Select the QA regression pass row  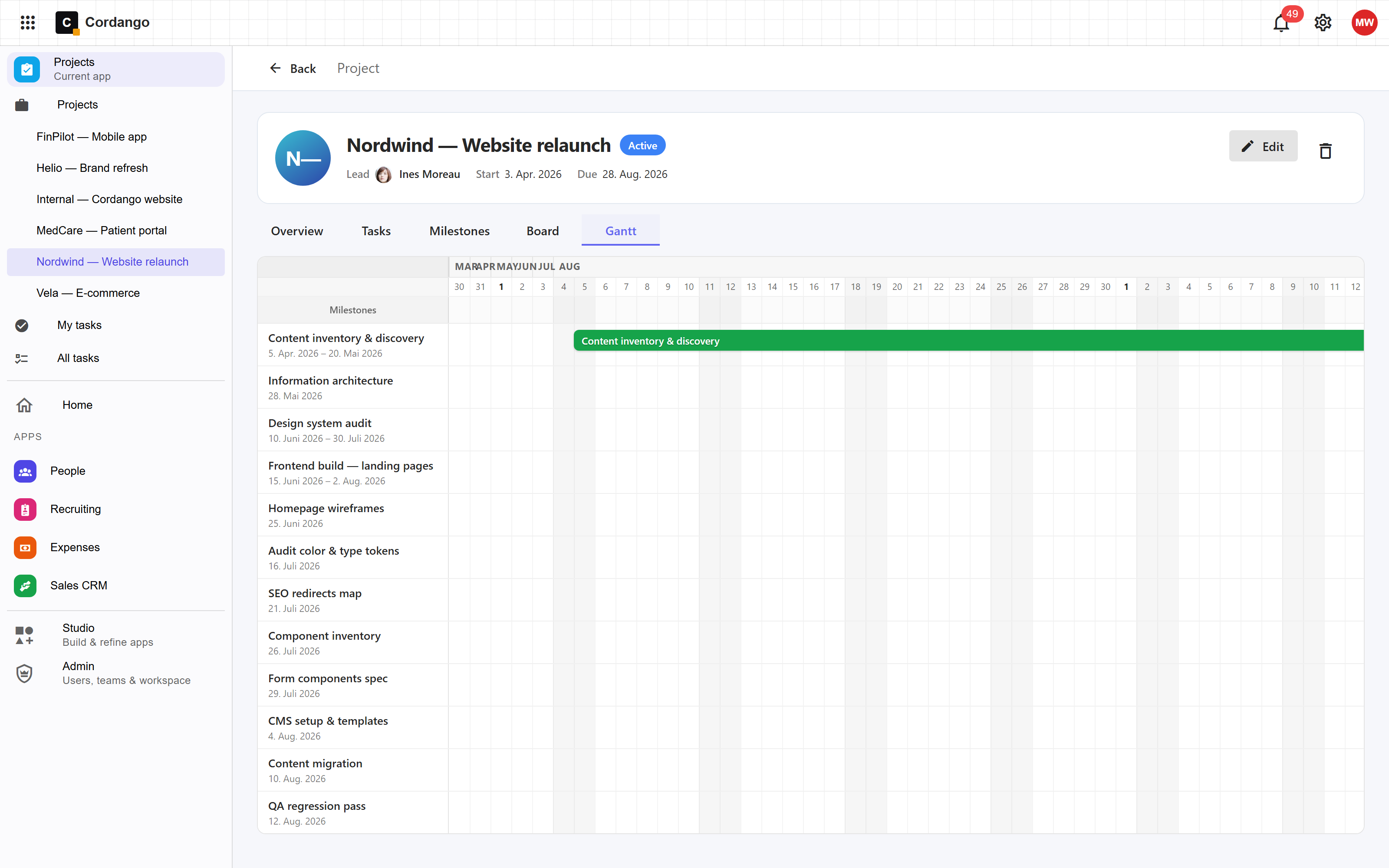click(353, 812)
